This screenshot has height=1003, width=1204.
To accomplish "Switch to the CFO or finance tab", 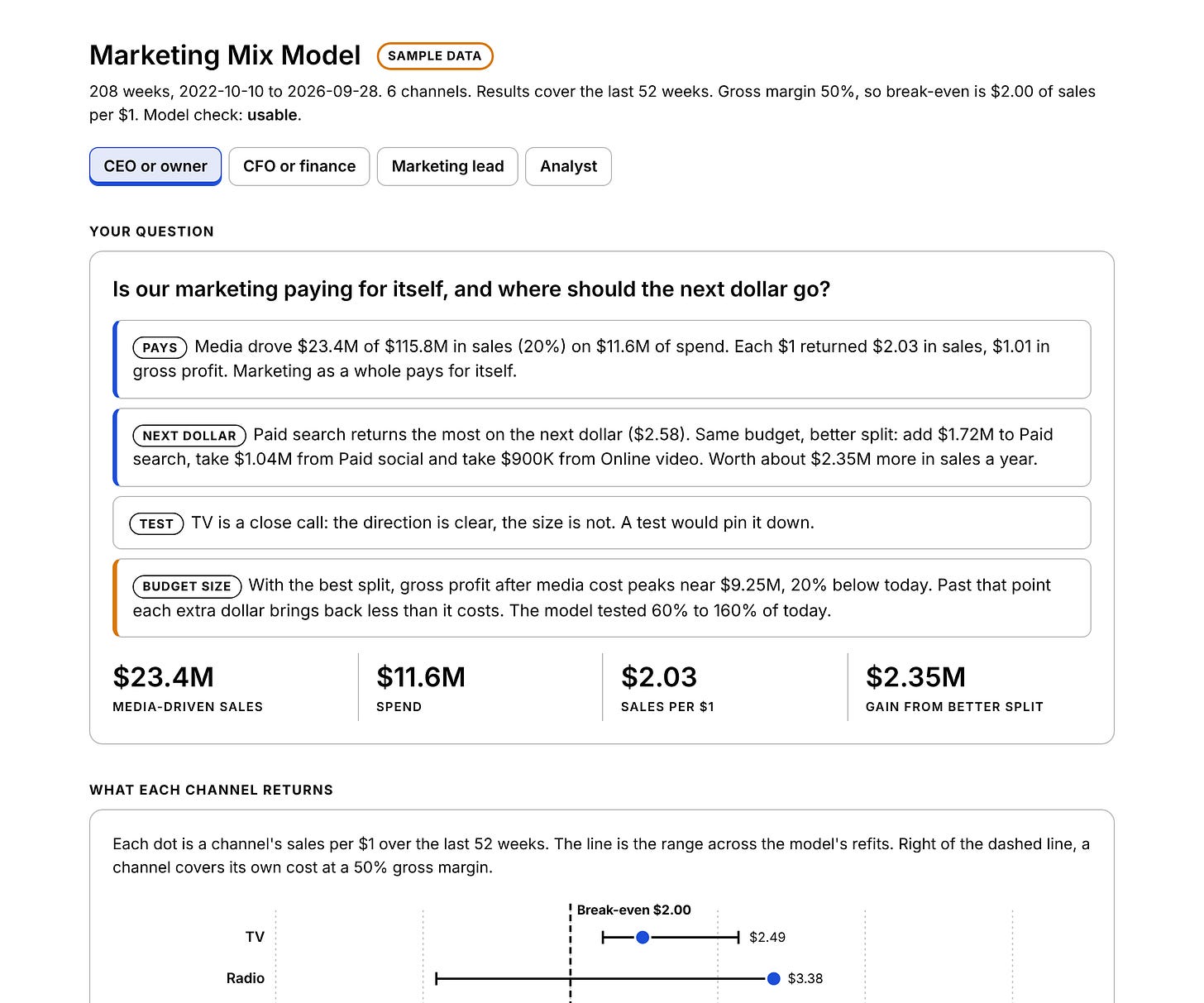I will [x=299, y=166].
